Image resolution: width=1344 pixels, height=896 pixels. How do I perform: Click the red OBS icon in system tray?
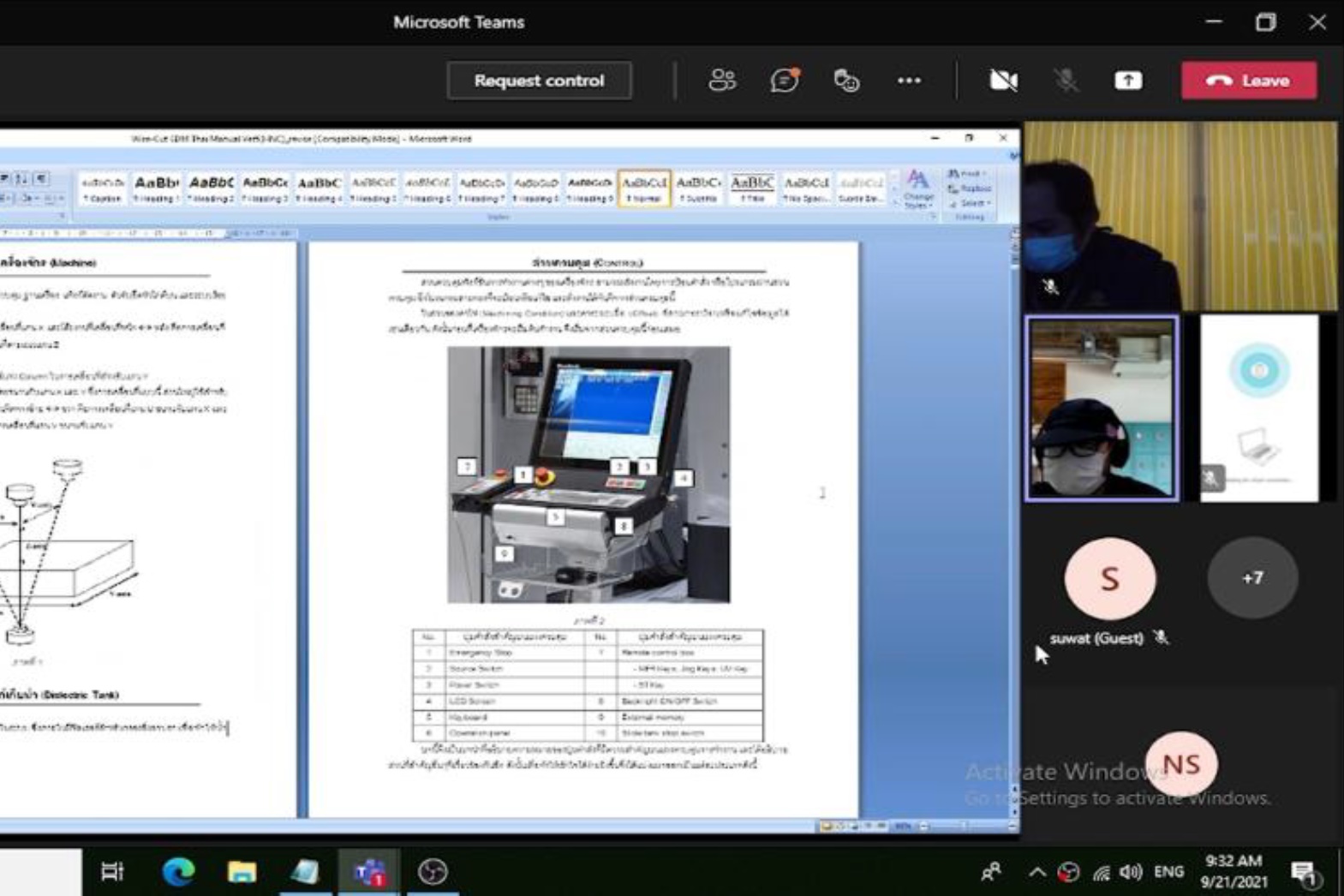(1068, 872)
